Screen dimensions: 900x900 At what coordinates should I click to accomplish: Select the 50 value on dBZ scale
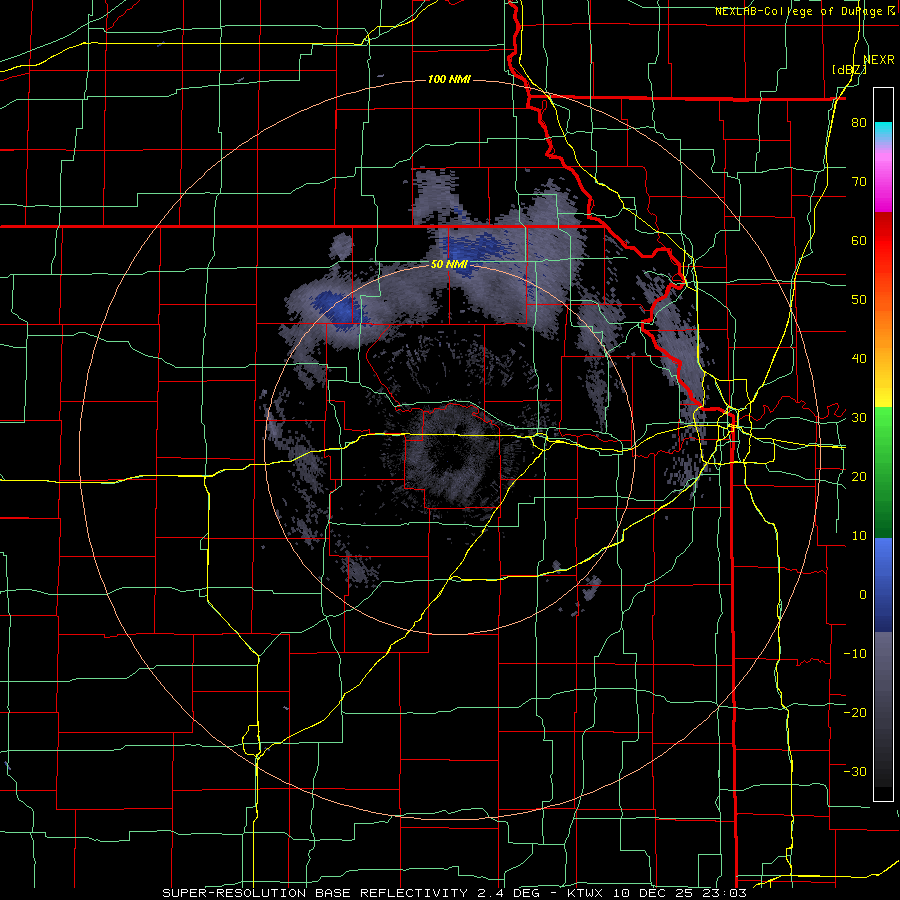click(859, 300)
